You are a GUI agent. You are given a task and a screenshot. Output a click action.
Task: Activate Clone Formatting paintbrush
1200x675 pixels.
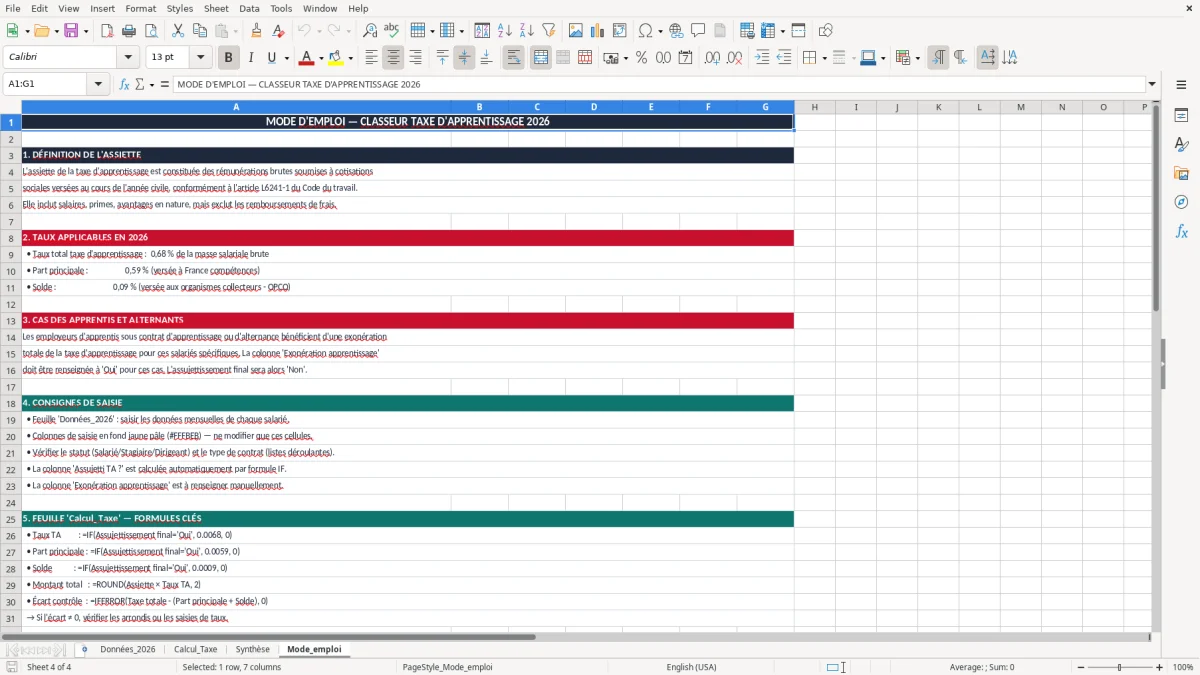[256, 31]
